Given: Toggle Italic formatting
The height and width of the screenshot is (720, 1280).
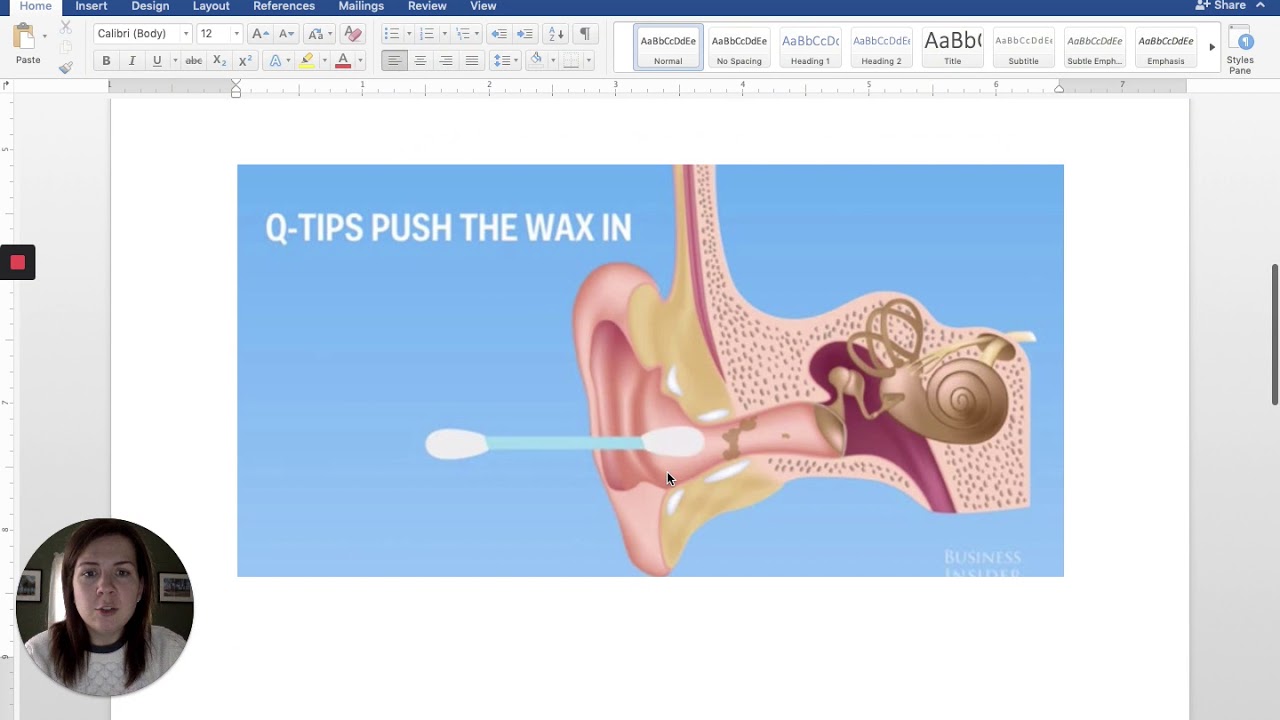Looking at the screenshot, I should coord(131,61).
